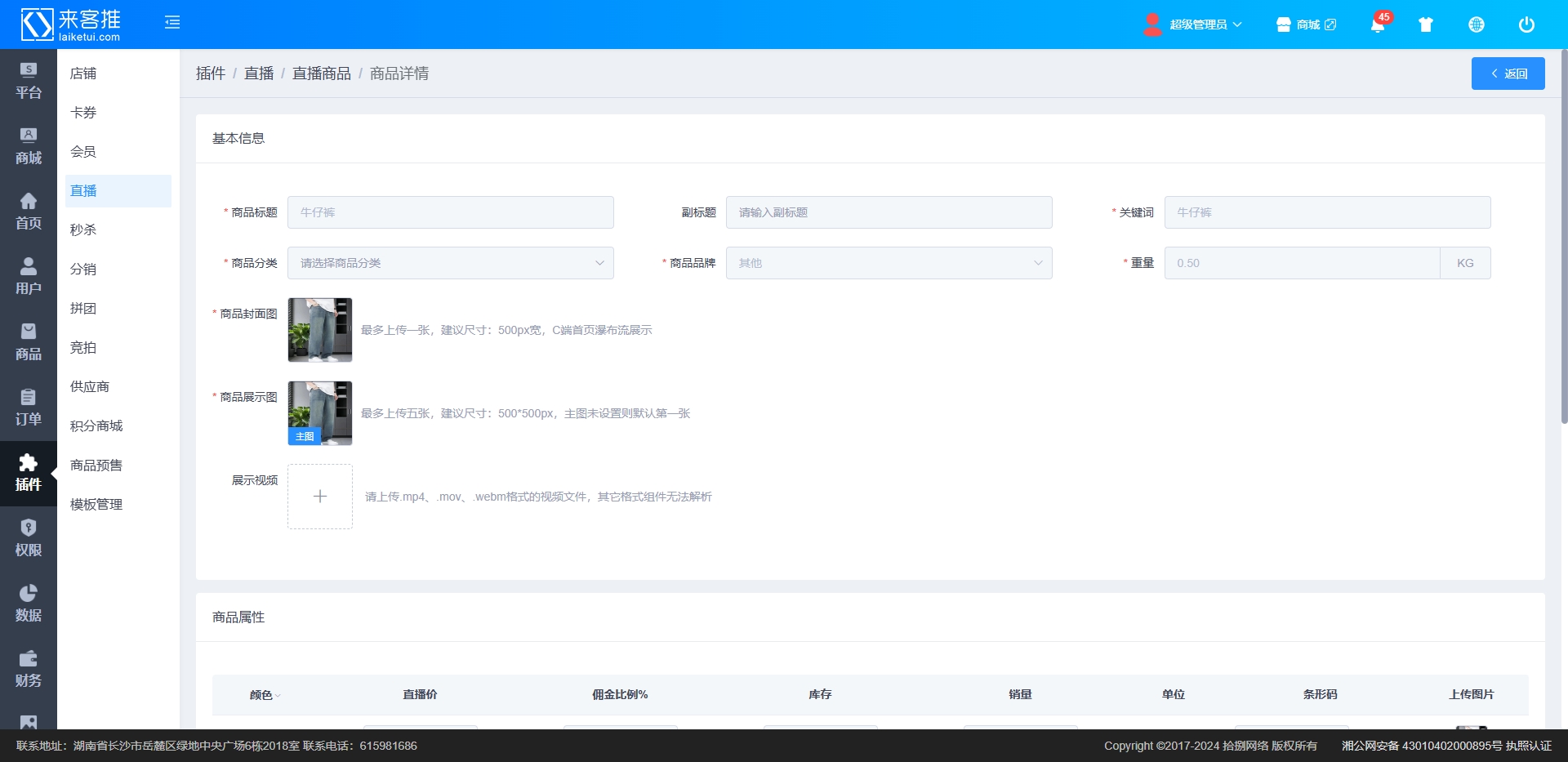The image size is (1568, 762).
Task: Select 秒杀 in the plugin submenu
Action: 83,230
